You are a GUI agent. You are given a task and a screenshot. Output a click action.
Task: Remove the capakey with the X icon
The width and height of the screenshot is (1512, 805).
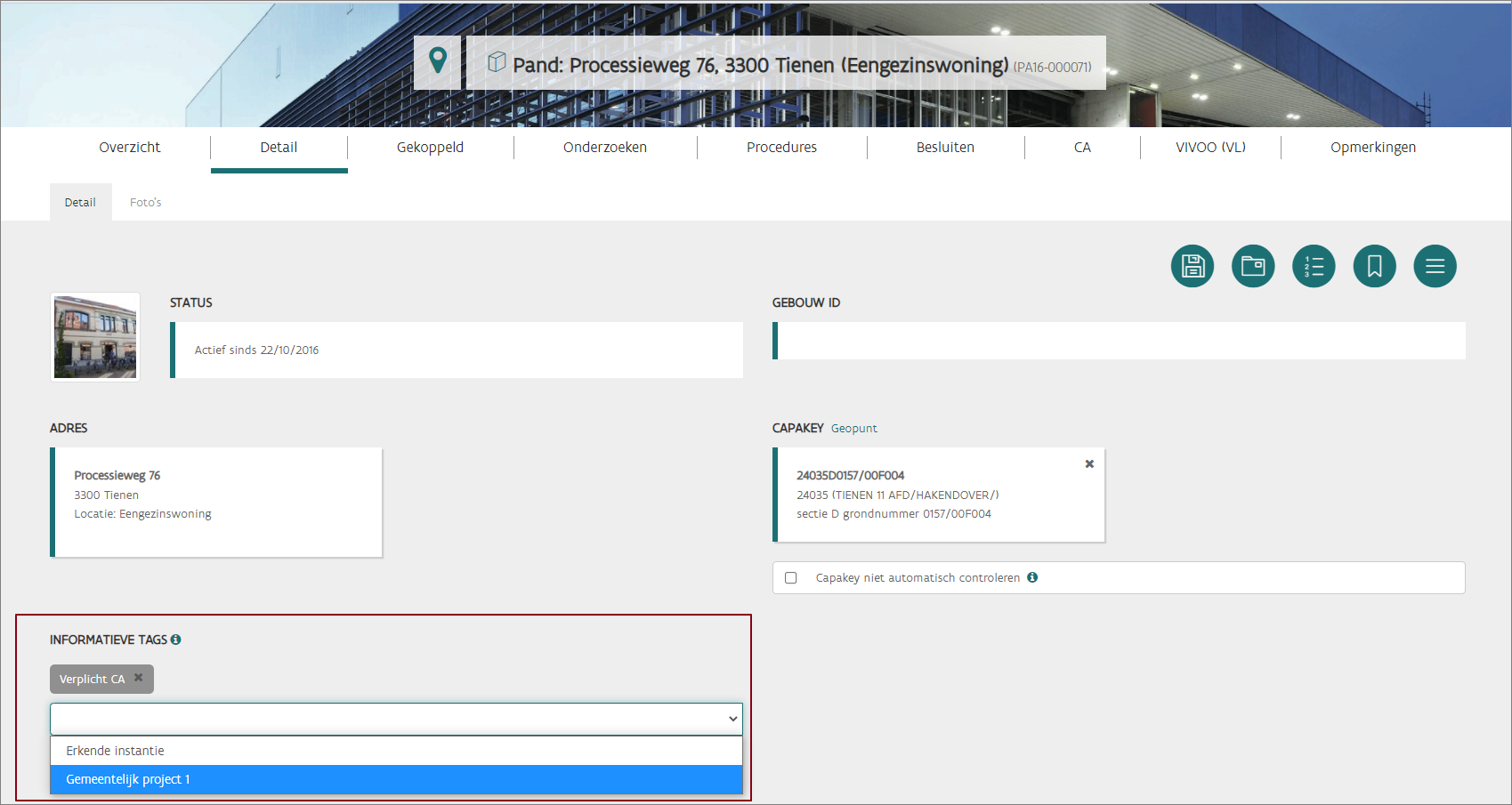(x=1089, y=464)
